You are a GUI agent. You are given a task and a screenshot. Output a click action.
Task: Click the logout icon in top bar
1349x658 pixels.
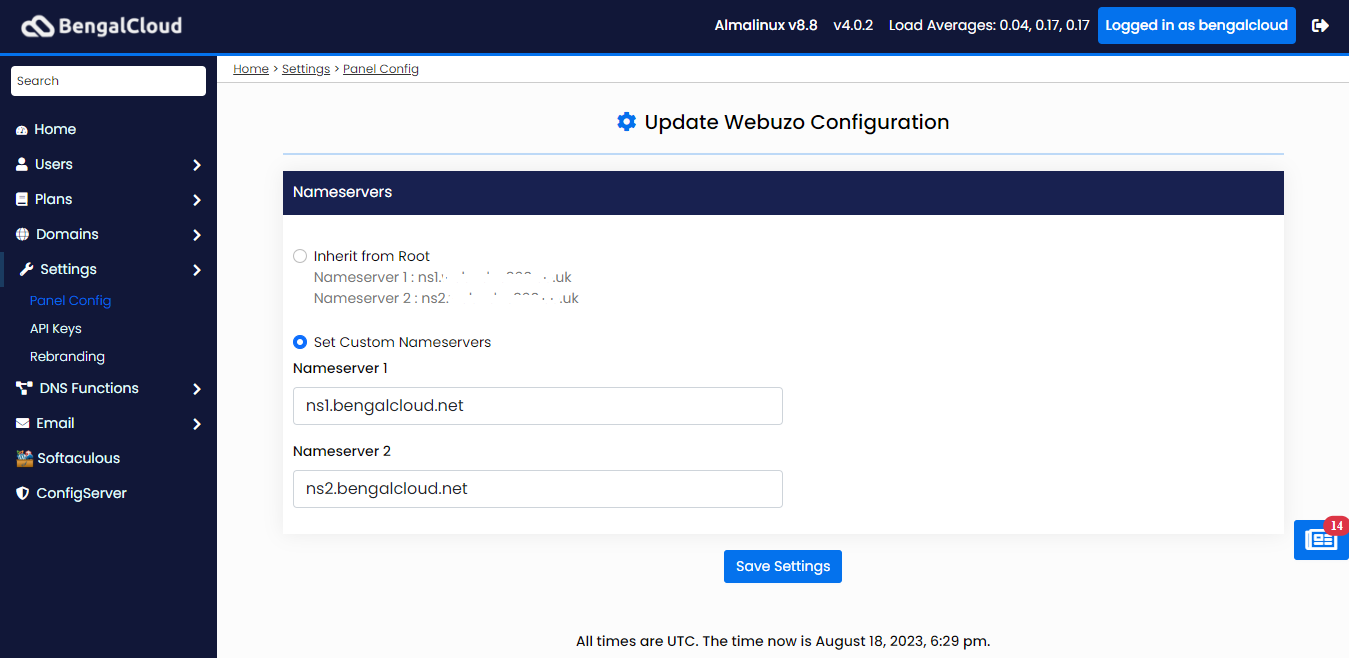(1322, 25)
